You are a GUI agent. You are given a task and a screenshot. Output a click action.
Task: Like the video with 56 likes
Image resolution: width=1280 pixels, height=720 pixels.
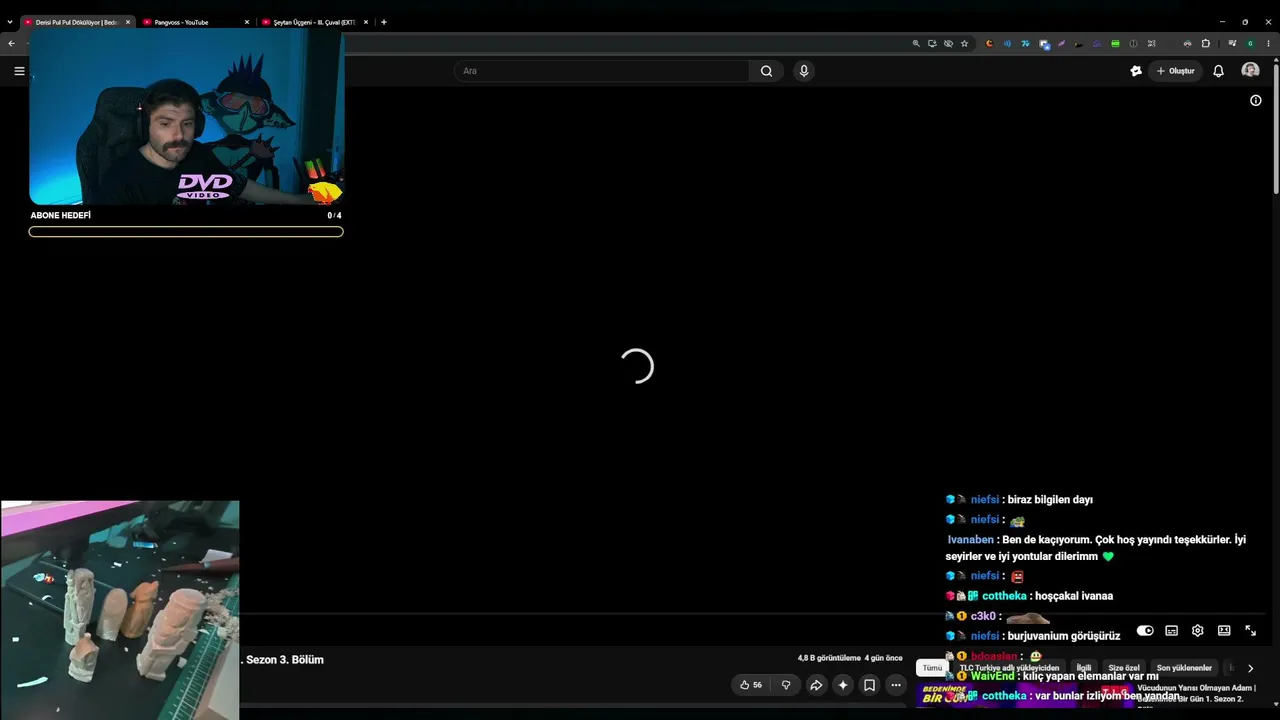pyautogui.click(x=751, y=685)
